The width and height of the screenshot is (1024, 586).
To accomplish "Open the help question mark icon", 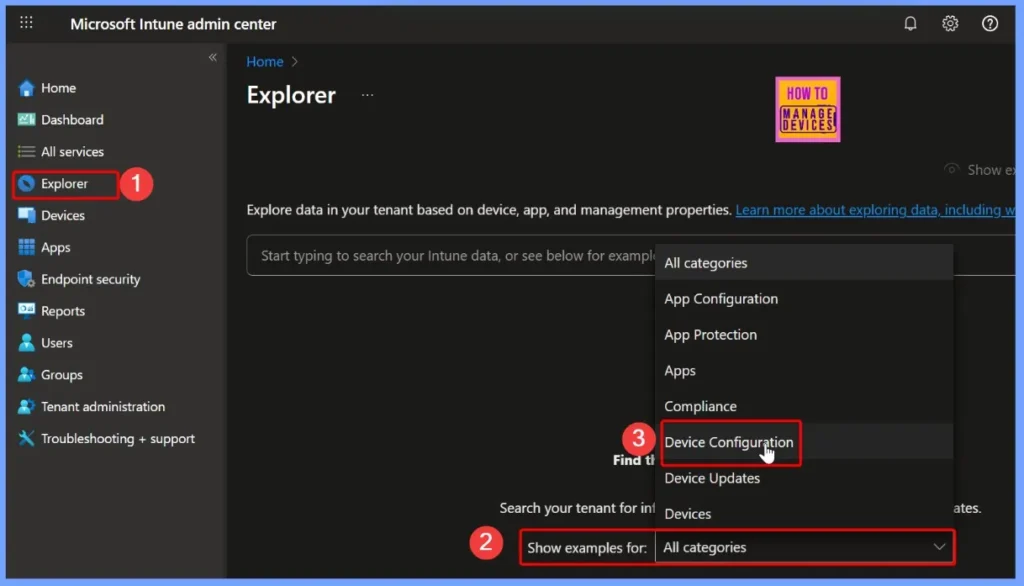I will click(x=989, y=24).
